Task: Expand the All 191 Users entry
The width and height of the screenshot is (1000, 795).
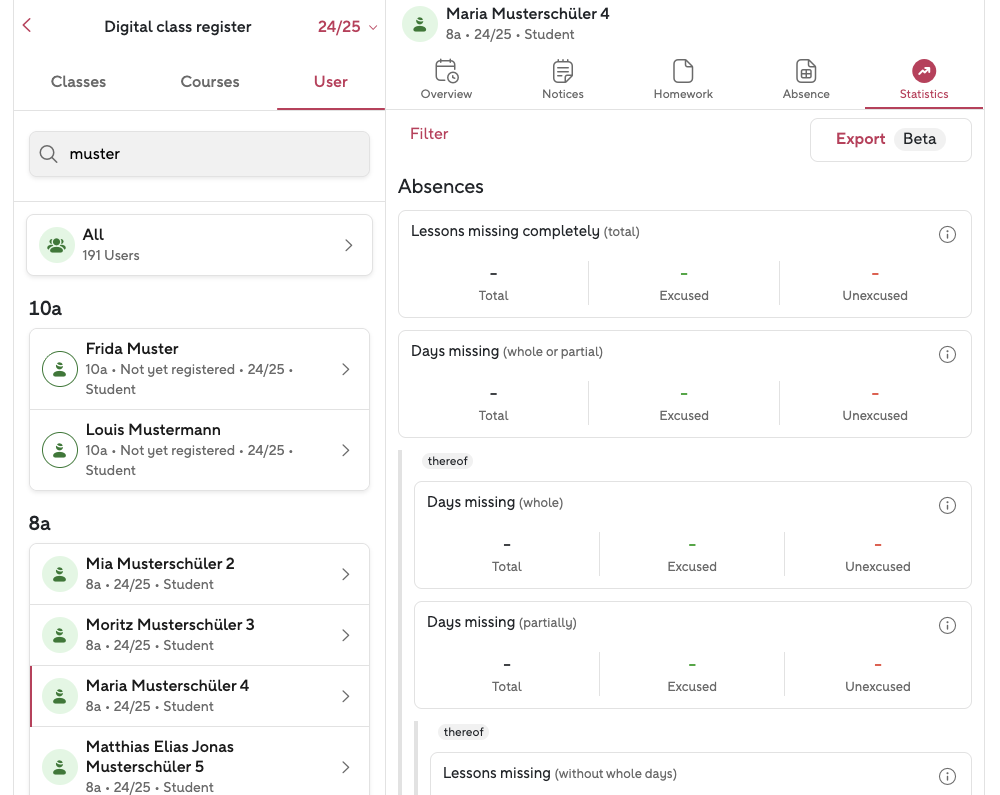Action: point(199,245)
